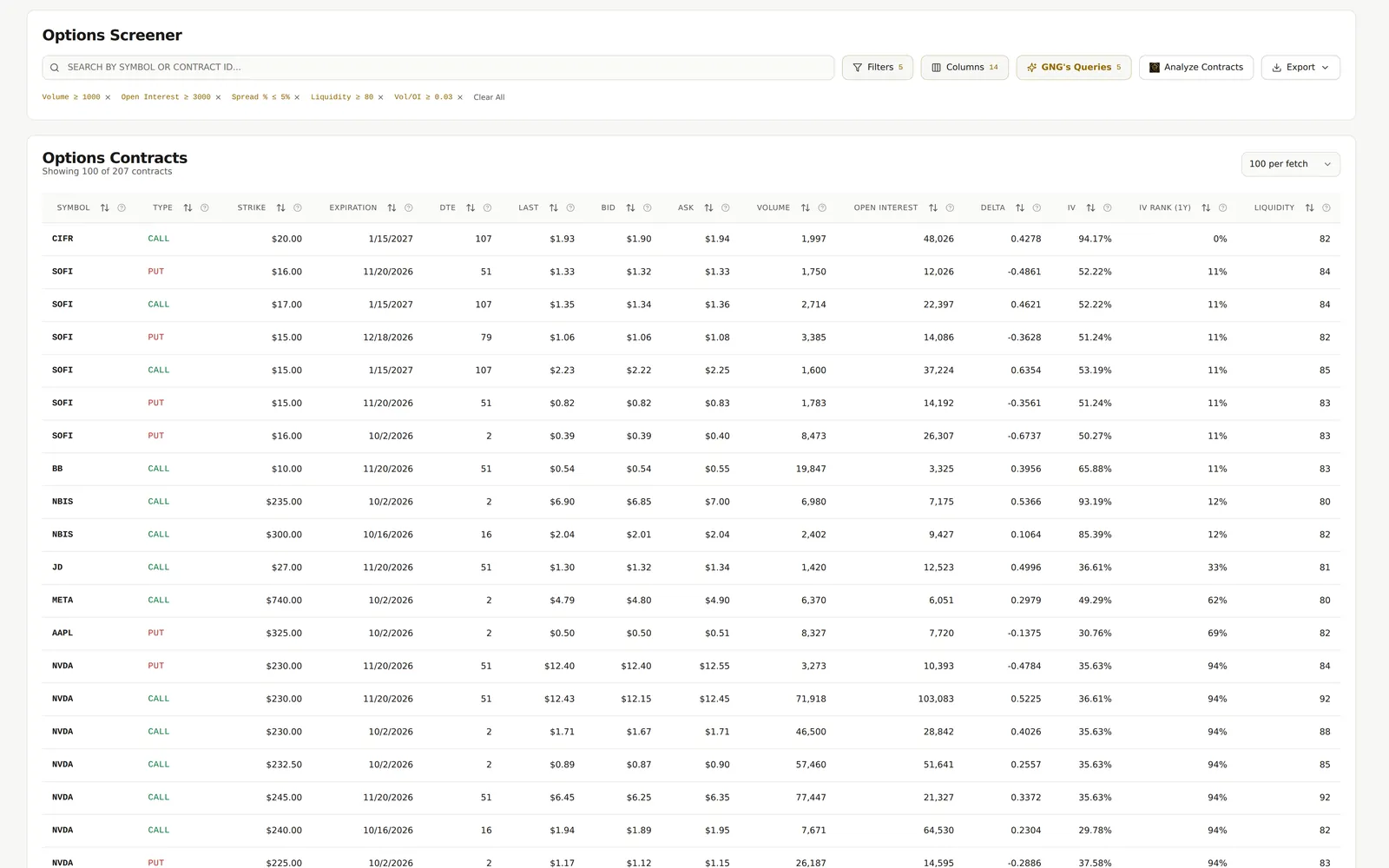The height and width of the screenshot is (868, 1389).
Task: Click Clear All filters link
Action: [x=489, y=97]
